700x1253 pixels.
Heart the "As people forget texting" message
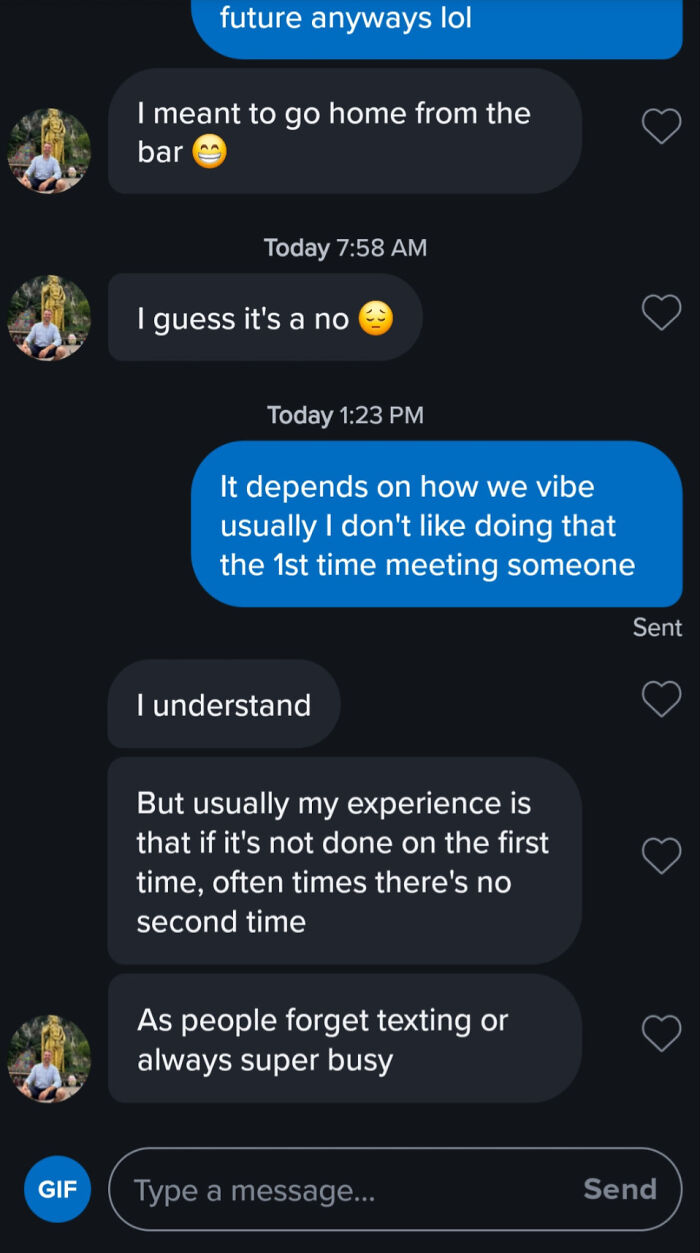(661, 1033)
